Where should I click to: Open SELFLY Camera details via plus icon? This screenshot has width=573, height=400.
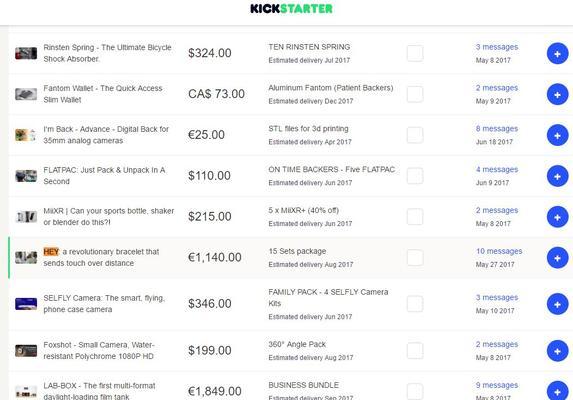click(557, 304)
